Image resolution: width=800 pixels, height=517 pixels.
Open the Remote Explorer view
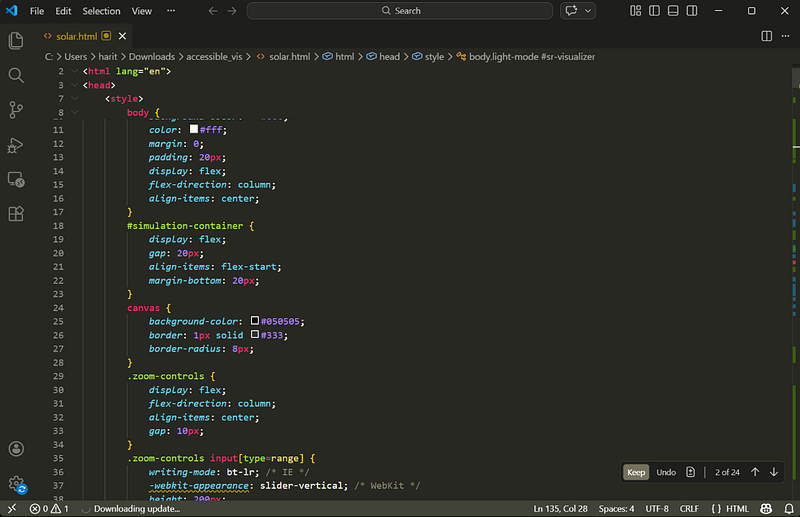pos(16,179)
